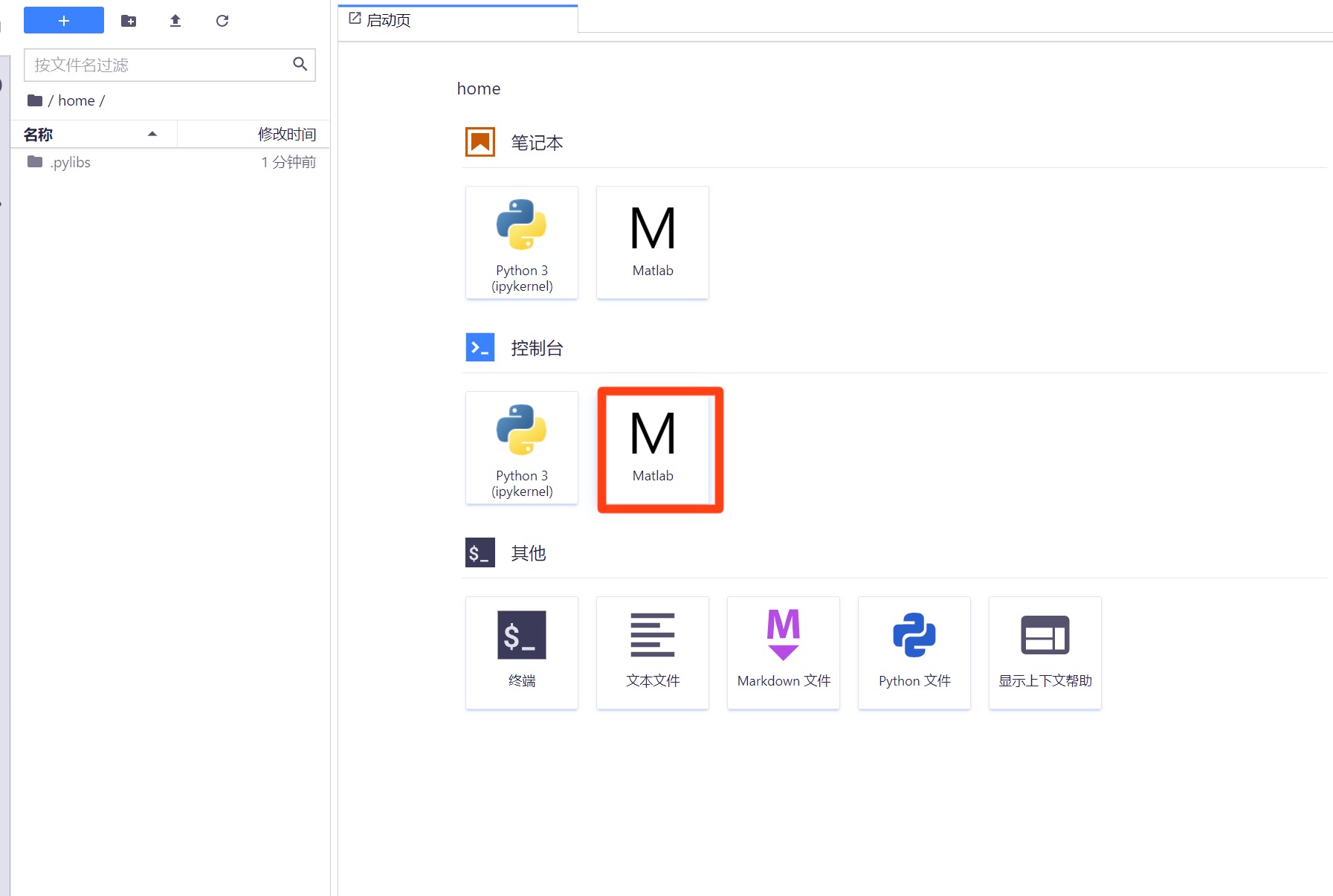This screenshot has width=1333, height=896.
Task: Start a Matlab console
Action: (653, 448)
